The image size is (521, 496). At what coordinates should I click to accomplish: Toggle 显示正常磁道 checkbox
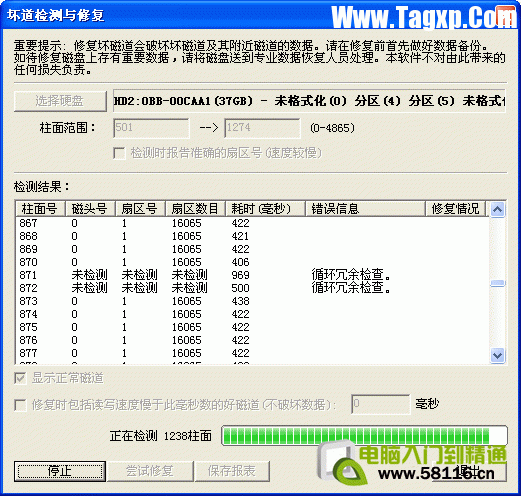20,378
